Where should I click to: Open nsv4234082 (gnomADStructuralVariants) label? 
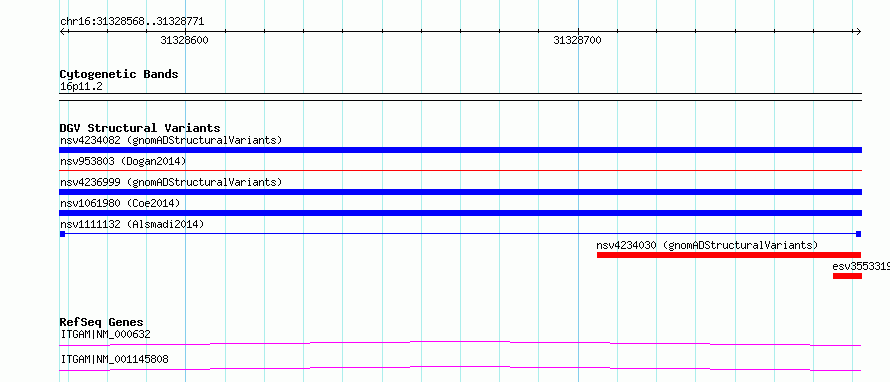point(171,140)
